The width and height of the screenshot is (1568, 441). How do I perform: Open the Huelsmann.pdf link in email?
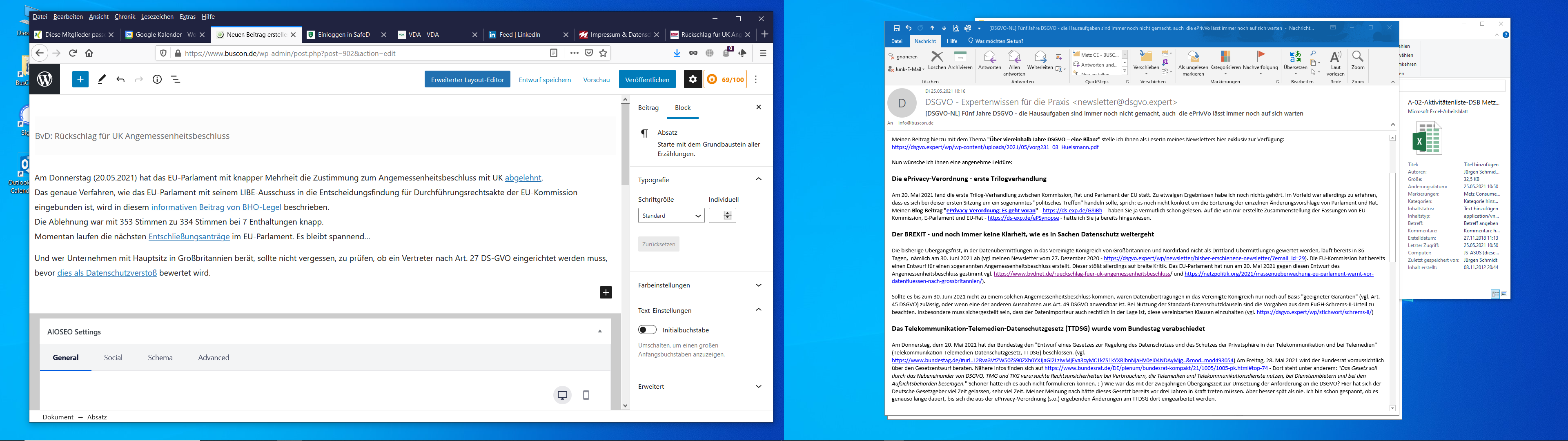[995, 147]
